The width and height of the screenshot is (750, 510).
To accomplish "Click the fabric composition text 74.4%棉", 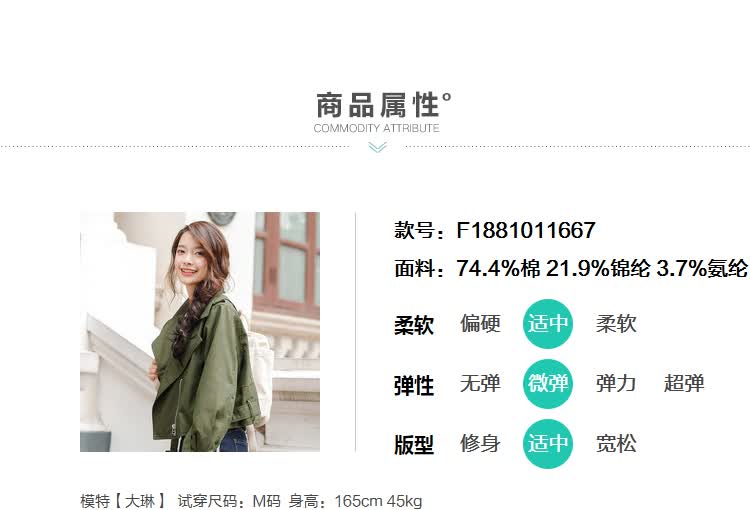I will click(498, 268).
